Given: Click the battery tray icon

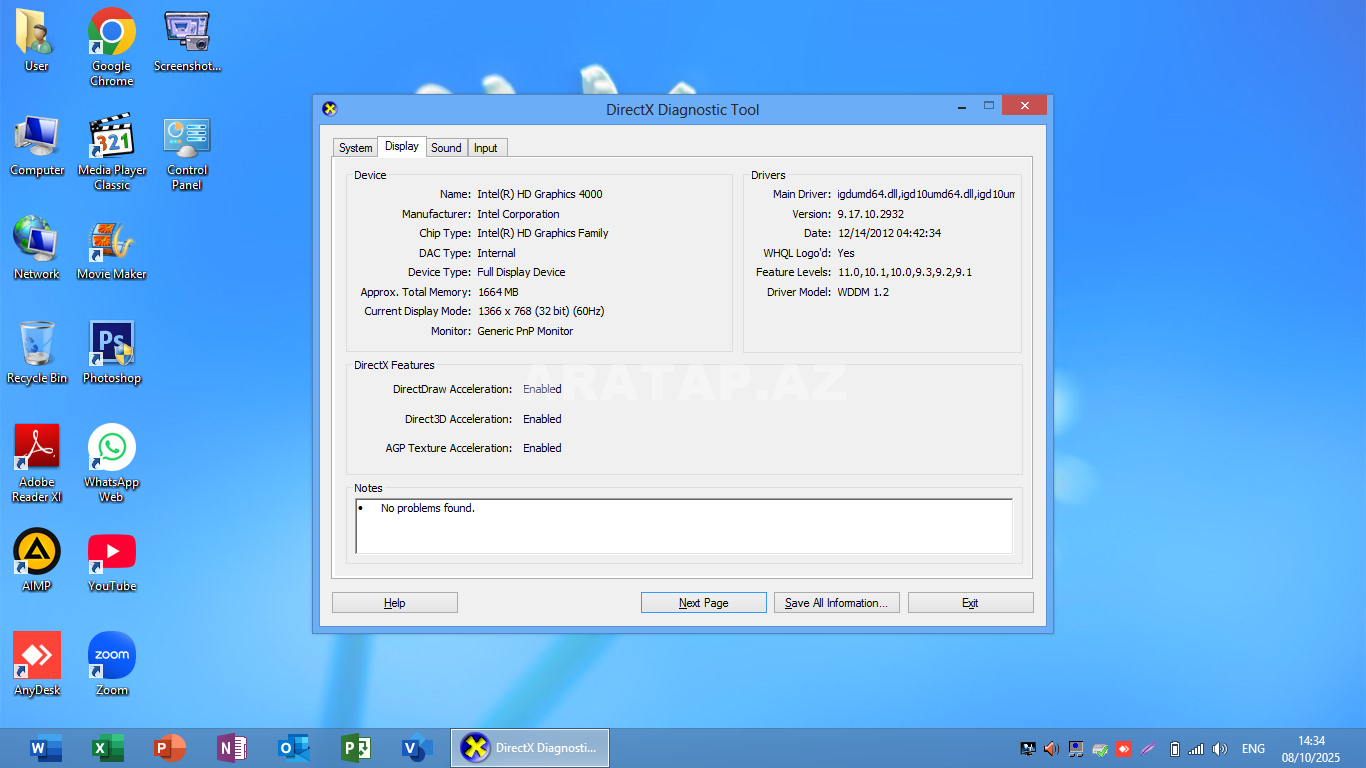Looking at the screenshot, I should [1174, 749].
